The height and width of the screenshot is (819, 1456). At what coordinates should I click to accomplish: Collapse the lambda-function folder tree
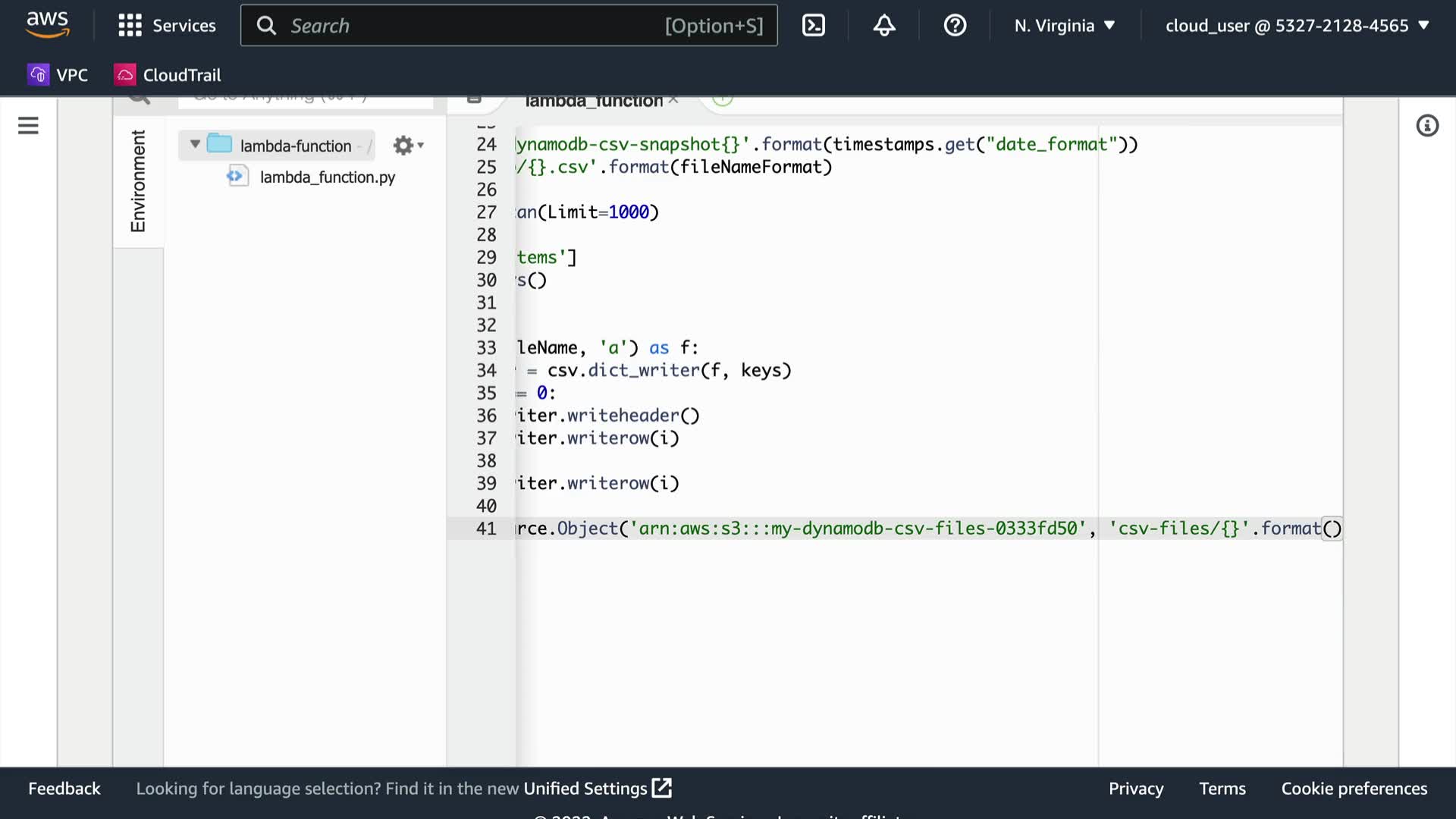195,144
